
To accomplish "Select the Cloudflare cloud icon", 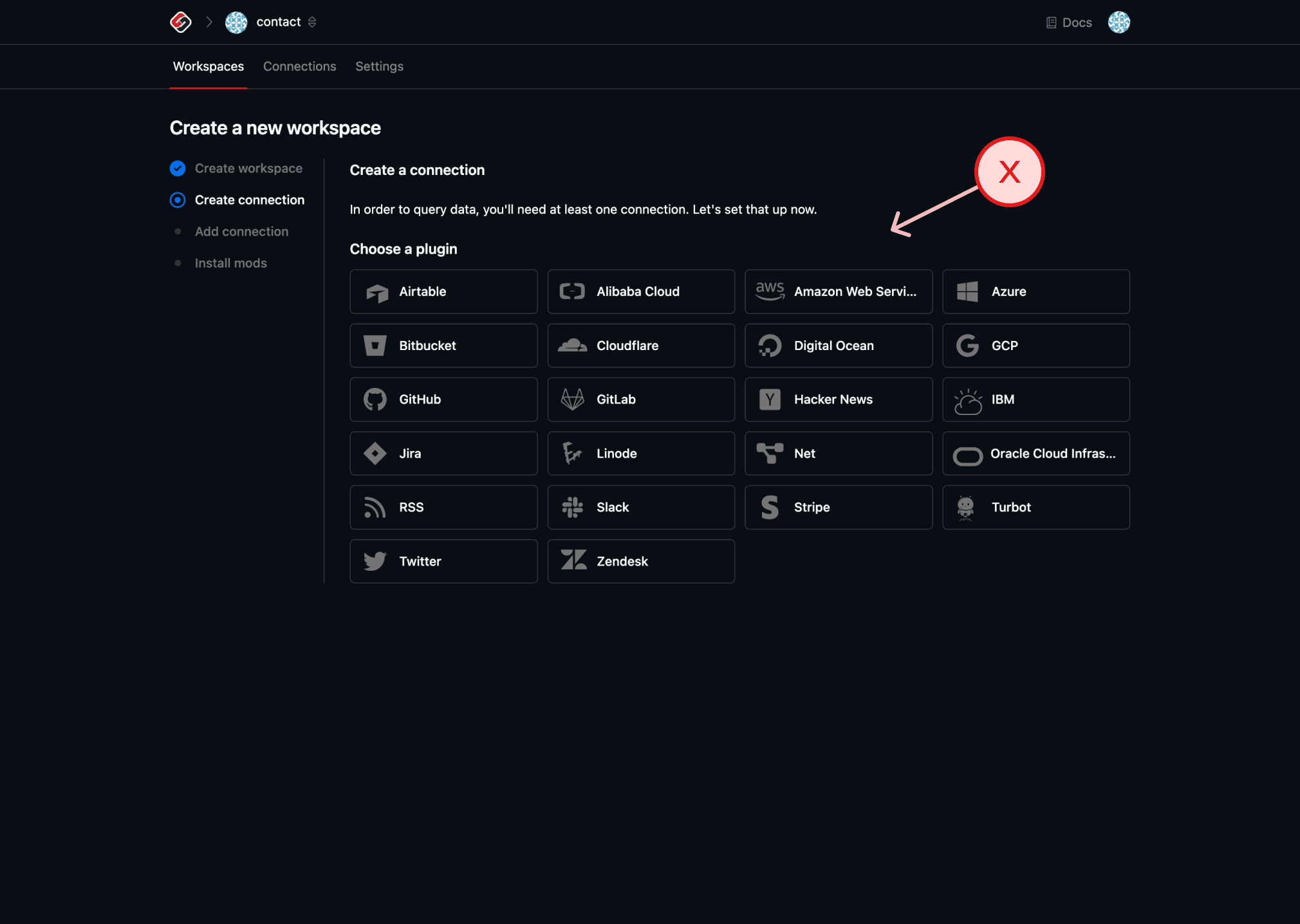I will 572,346.
